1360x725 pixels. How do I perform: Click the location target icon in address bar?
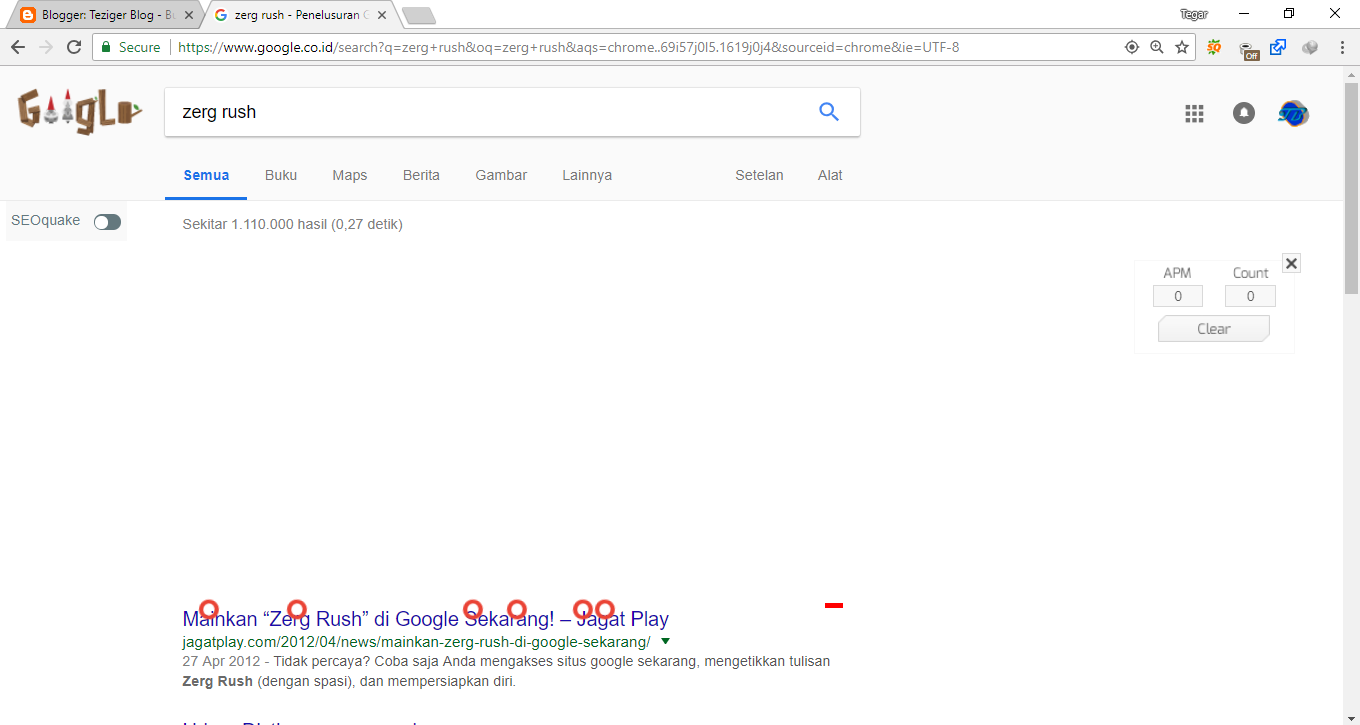(1132, 47)
